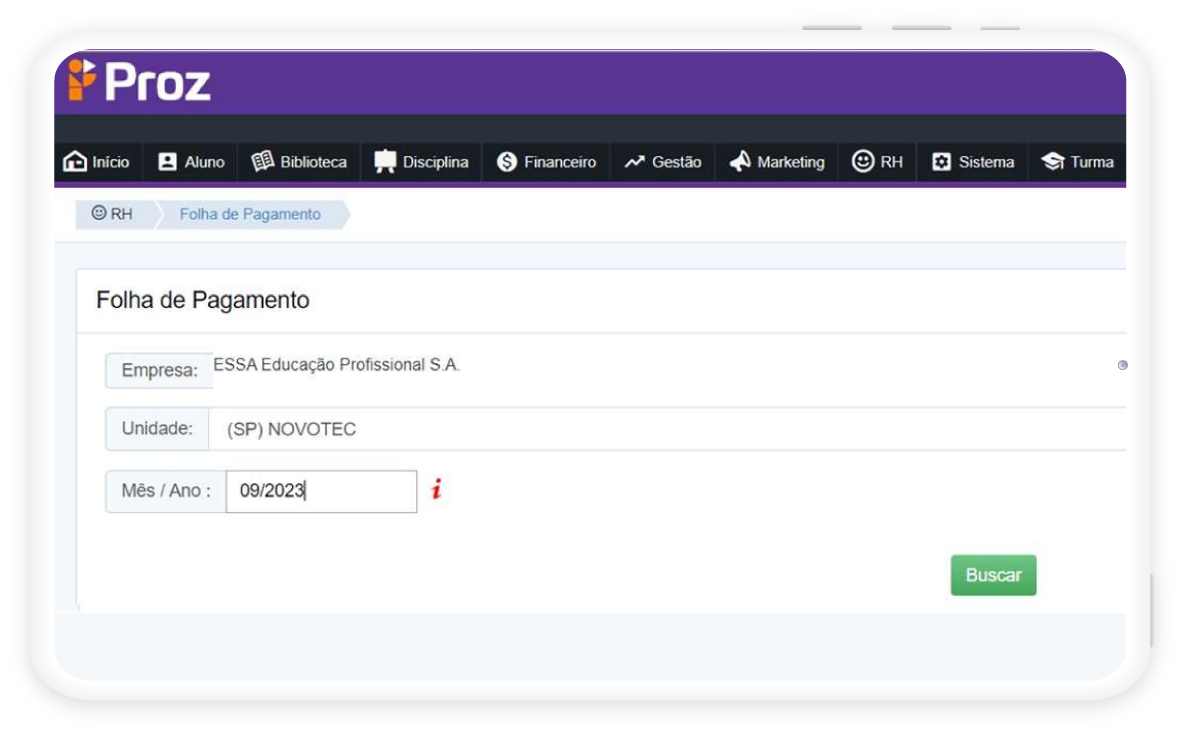Click the Folha de Pagamento breadcrumb

(x=250, y=214)
